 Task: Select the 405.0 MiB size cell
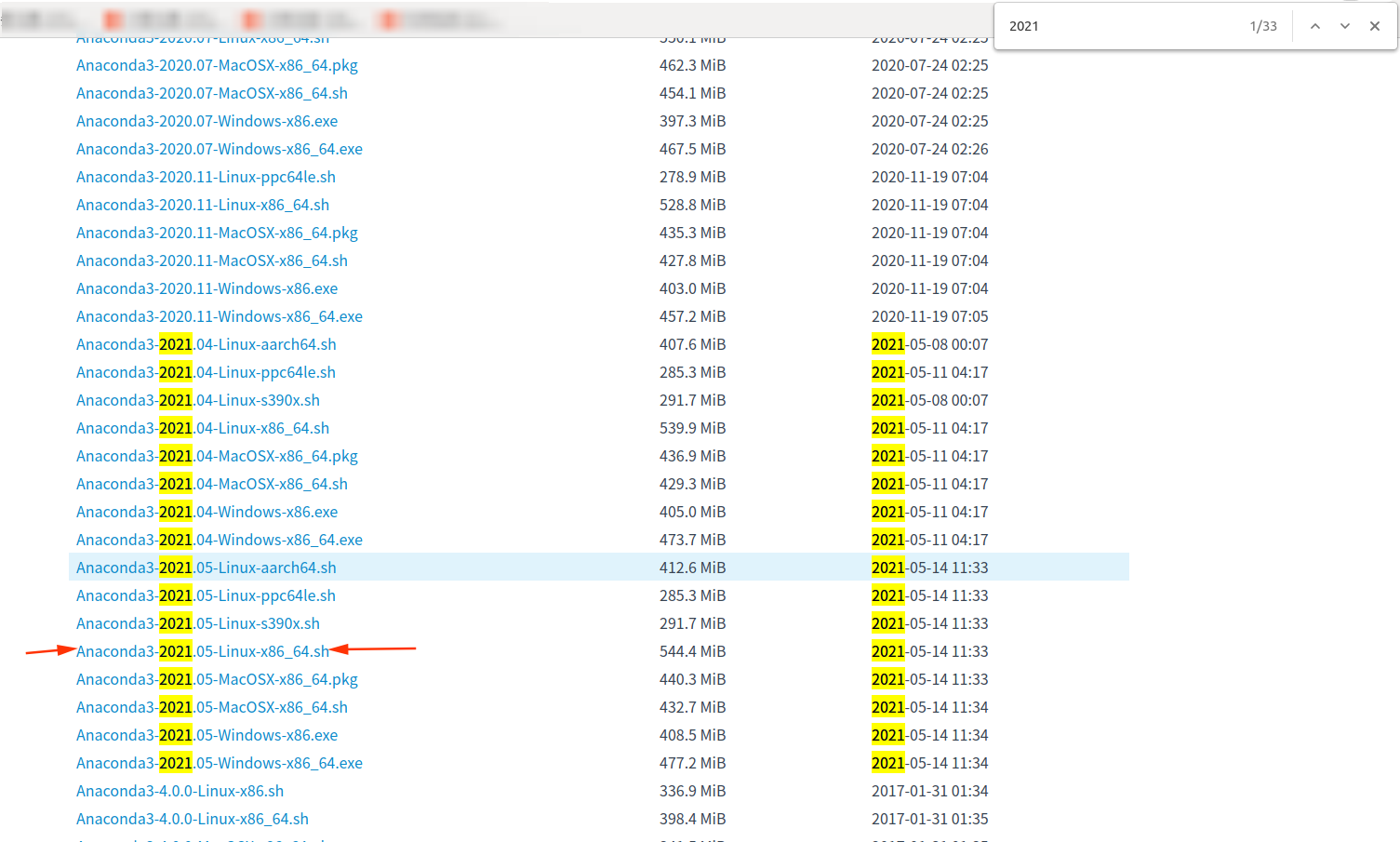coord(692,512)
